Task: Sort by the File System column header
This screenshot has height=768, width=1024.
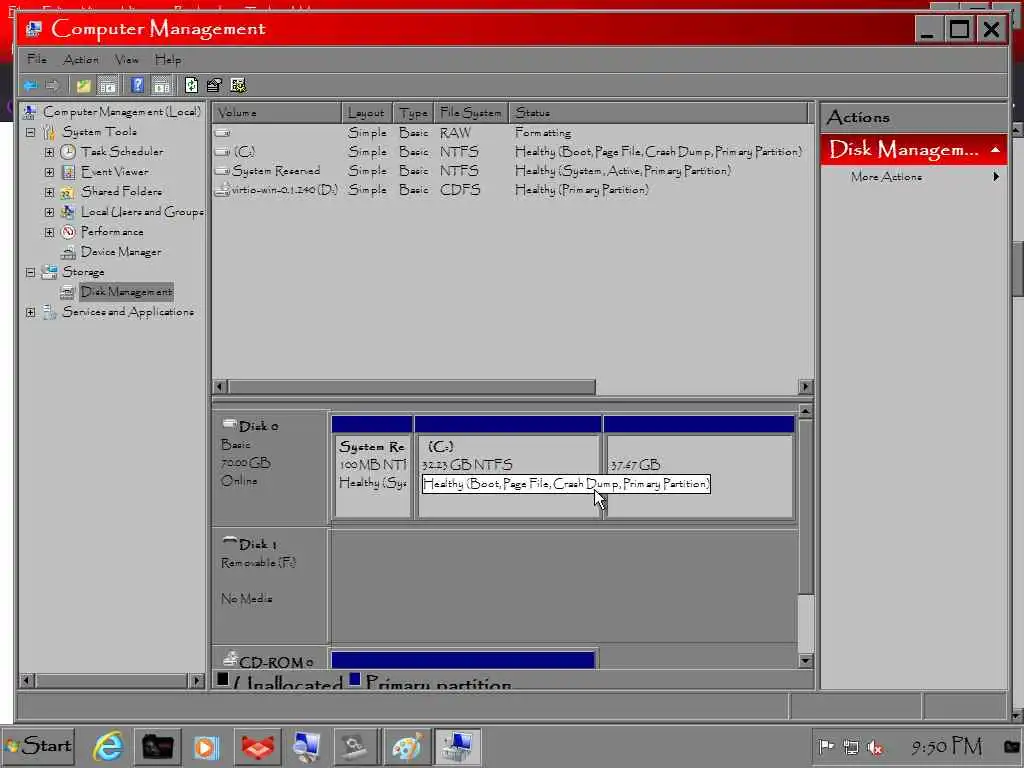Action: [471, 113]
